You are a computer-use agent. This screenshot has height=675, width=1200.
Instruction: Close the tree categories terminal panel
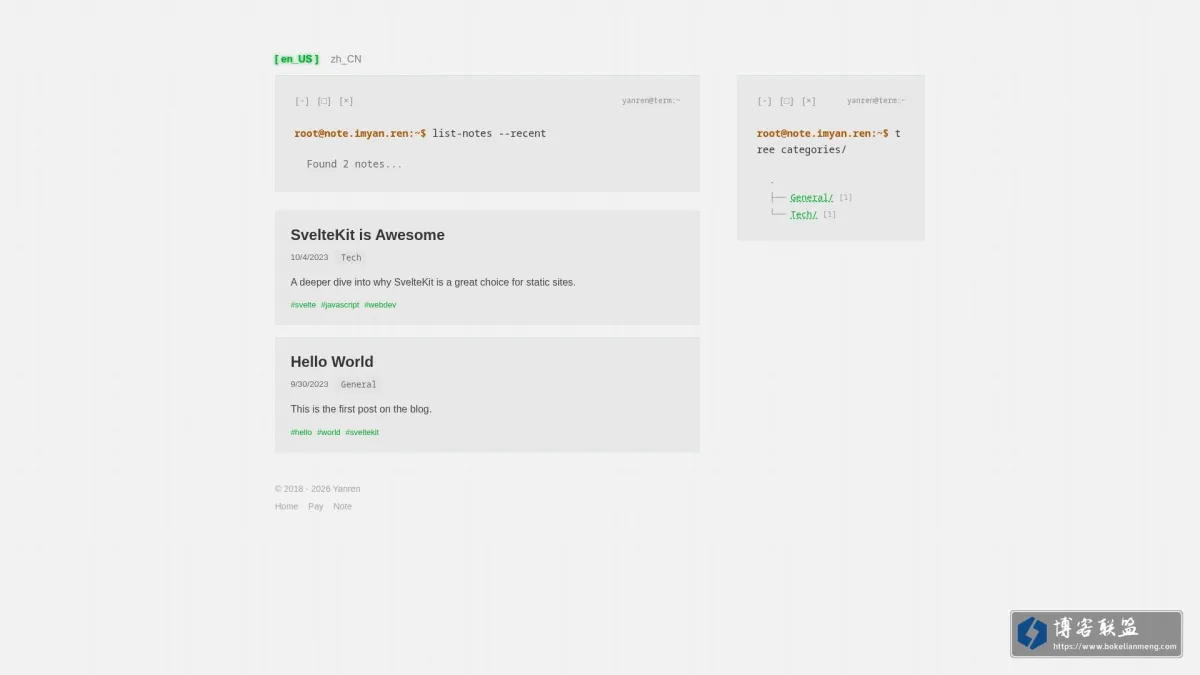pyautogui.click(x=809, y=101)
